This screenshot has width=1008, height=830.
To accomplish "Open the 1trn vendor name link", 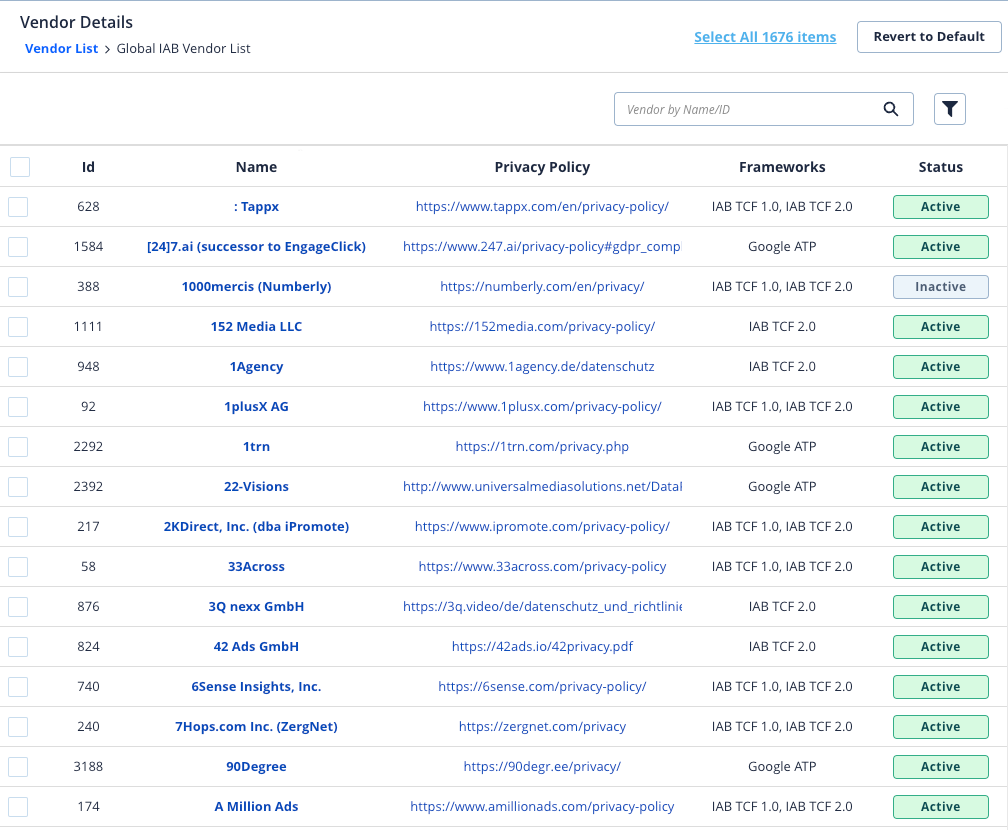I will pyautogui.click(x=256, y=447).
